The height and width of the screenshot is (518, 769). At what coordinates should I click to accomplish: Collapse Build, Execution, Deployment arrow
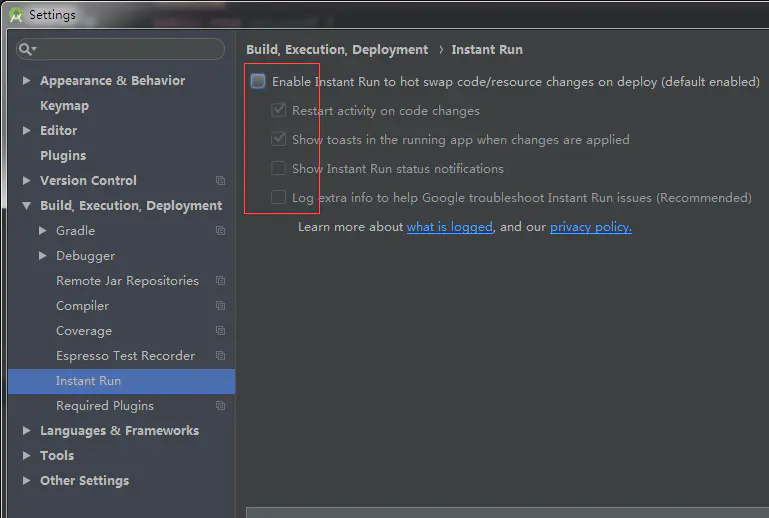click(x=26, y=206)
